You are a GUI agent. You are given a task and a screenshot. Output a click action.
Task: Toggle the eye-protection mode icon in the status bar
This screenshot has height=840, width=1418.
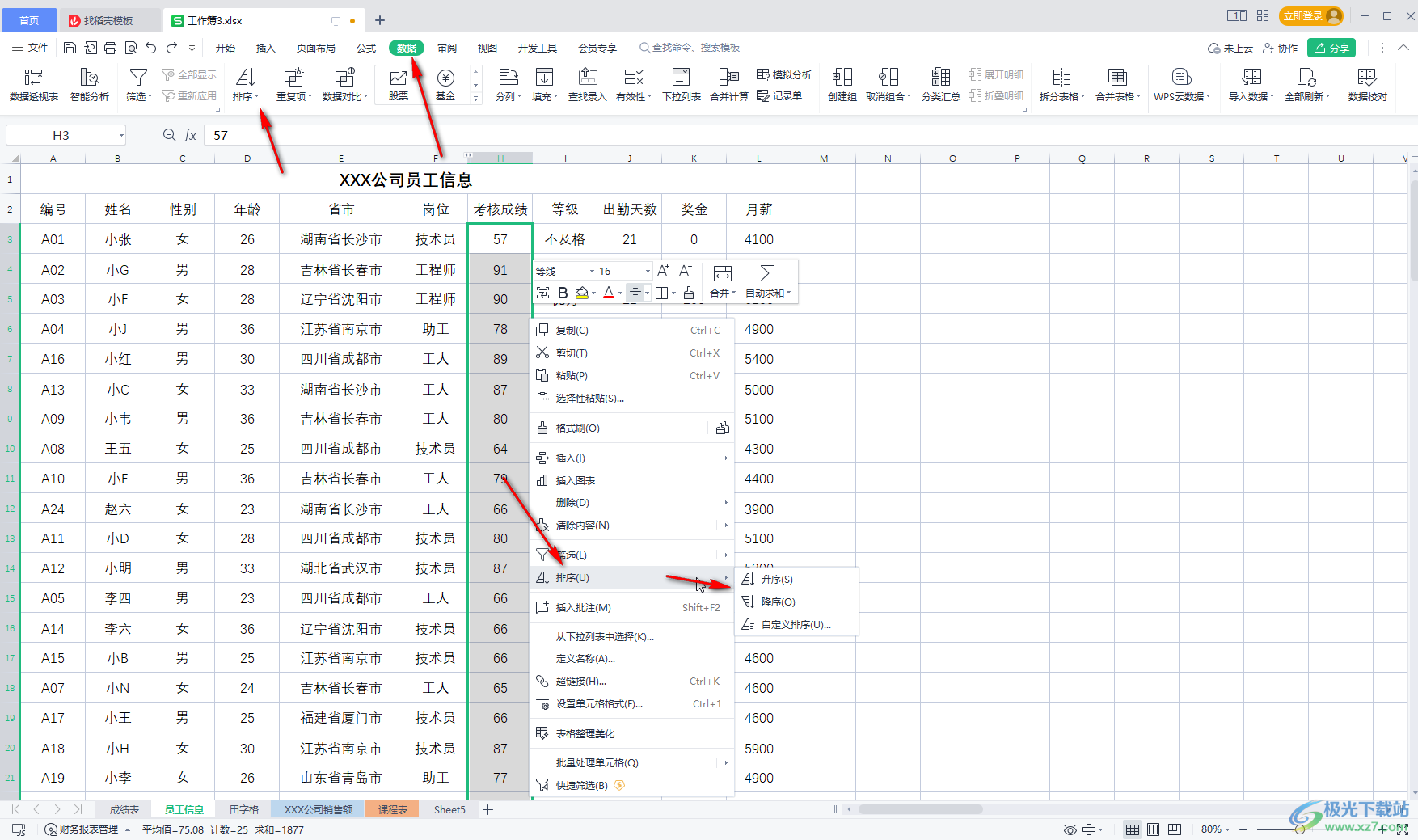point(1070,829)
